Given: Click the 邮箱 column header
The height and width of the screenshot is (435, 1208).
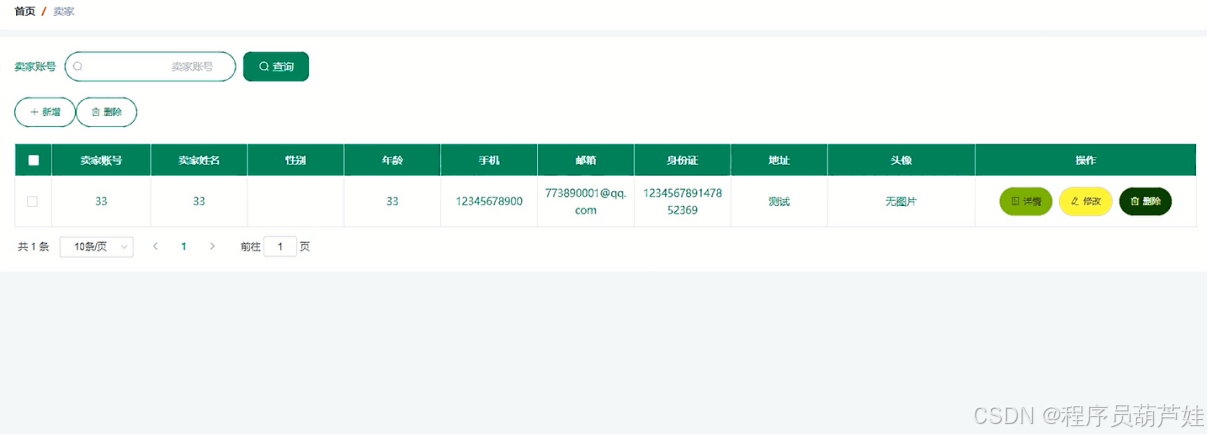Looking at the screenshot, I should (586, 160).
